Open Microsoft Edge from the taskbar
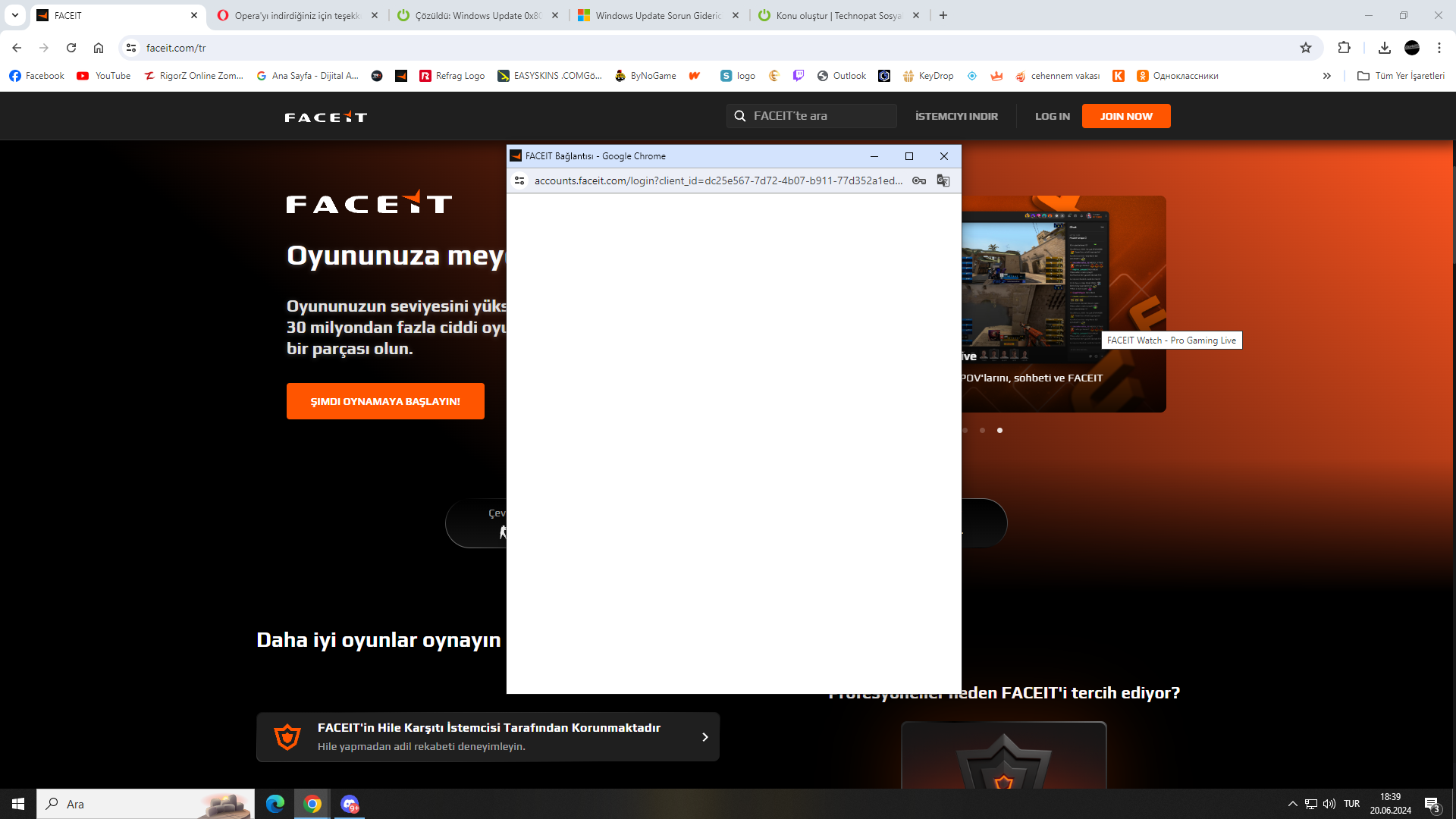The image size is (1456, 819). pyautogui.click(x=275, y=804)
